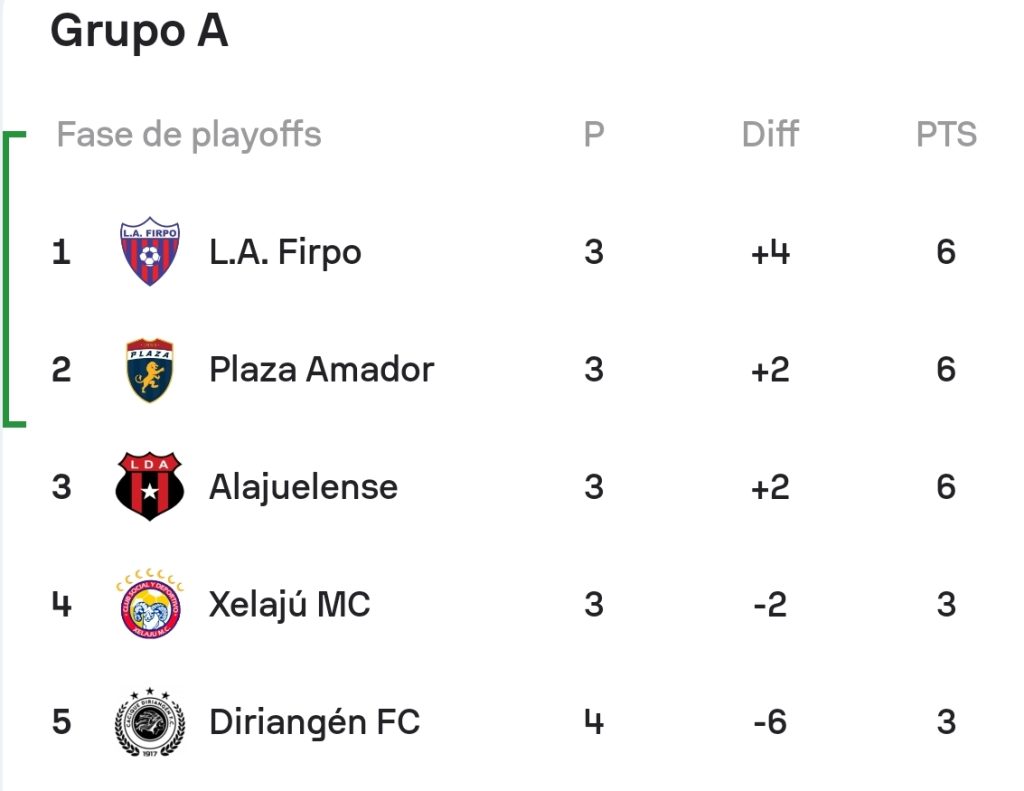The height and width of the screenshot is (791, 1024).
Task: Click Xelajú MC's -2 goal difference
Action: [770, 605]
